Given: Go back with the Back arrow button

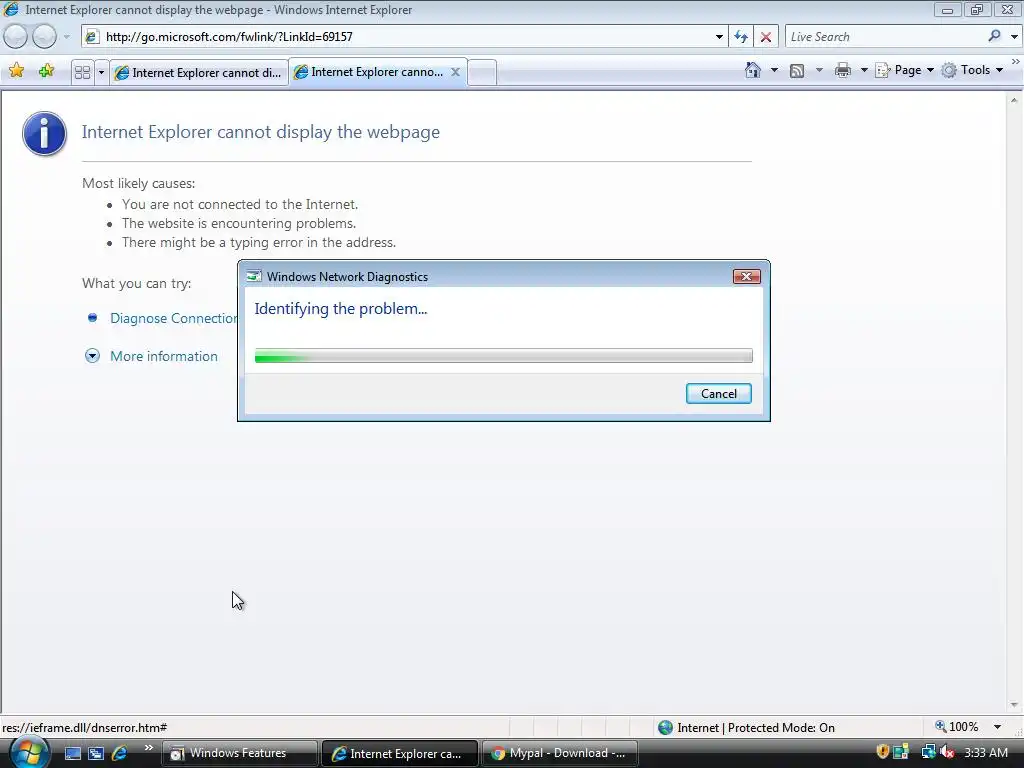Looking at the screenshot, I should [16, 37].
